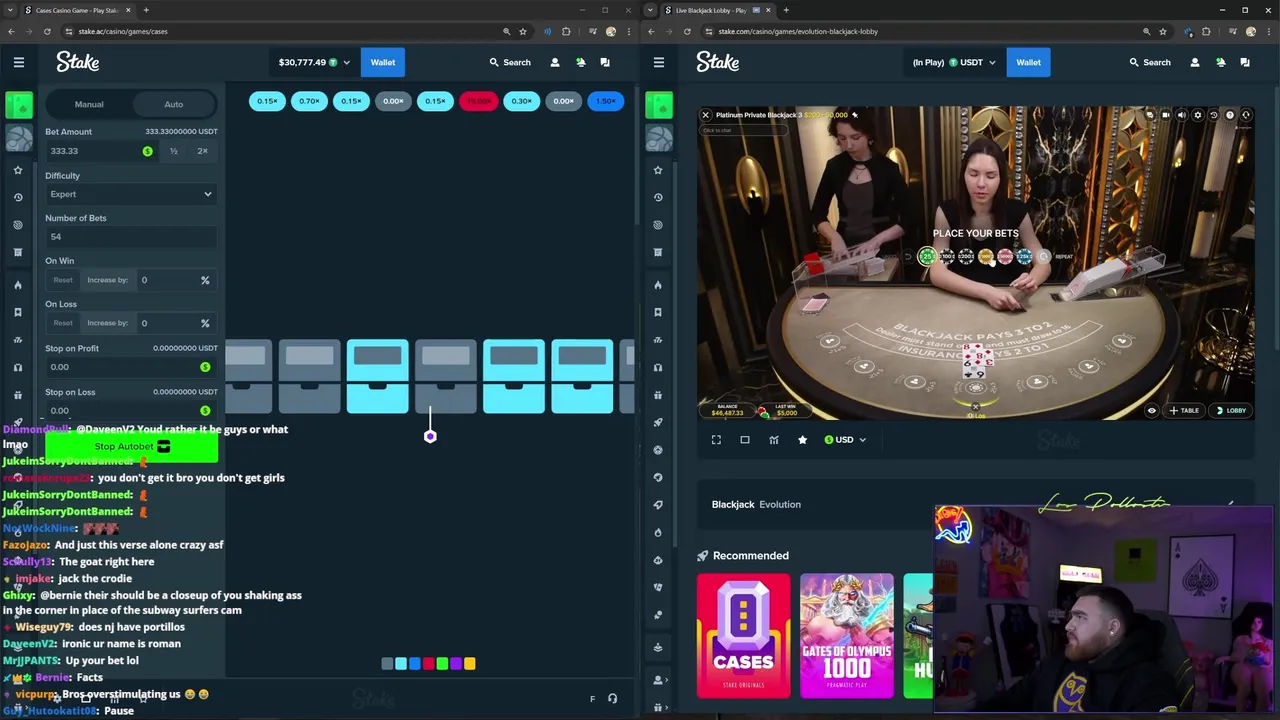1280x720 pixels.
Task: Open user profile icon in Blackjack window
Action: 1195,62
